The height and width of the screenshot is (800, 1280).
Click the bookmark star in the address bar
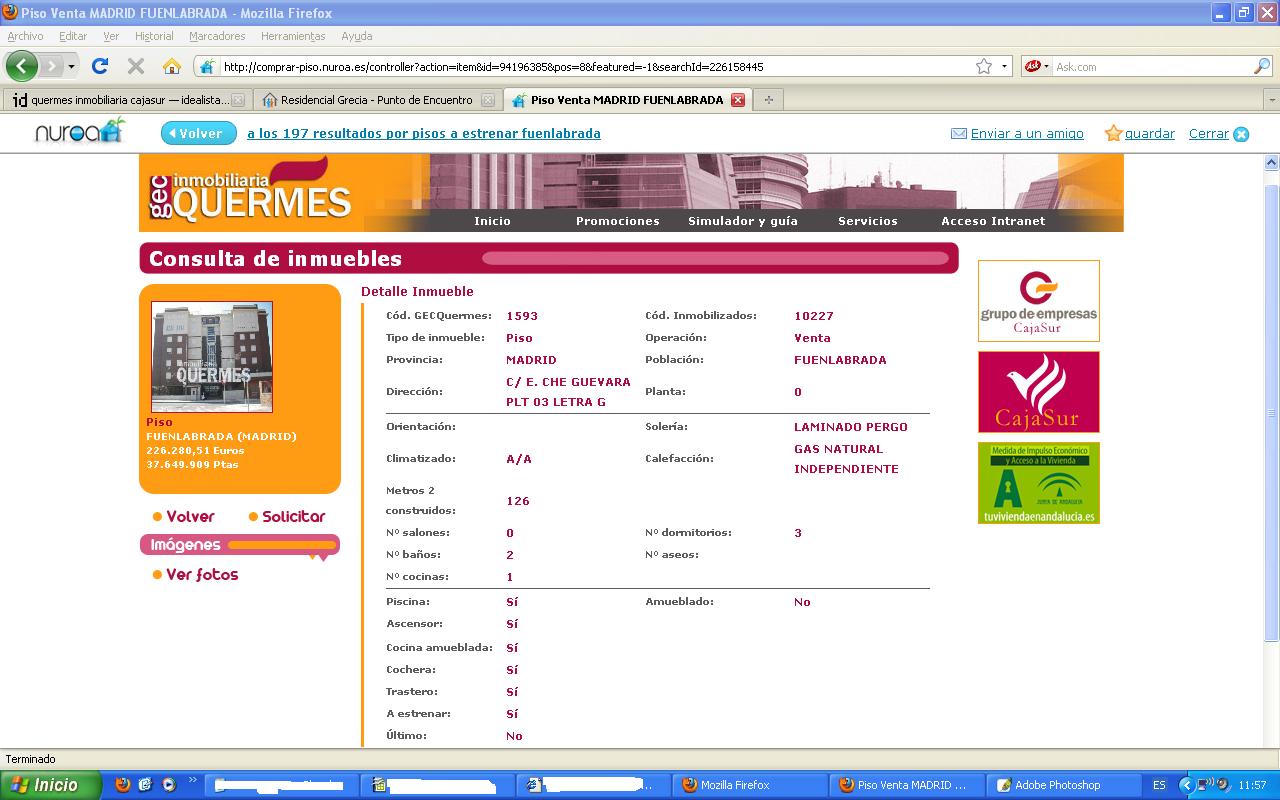coord(984,67)
